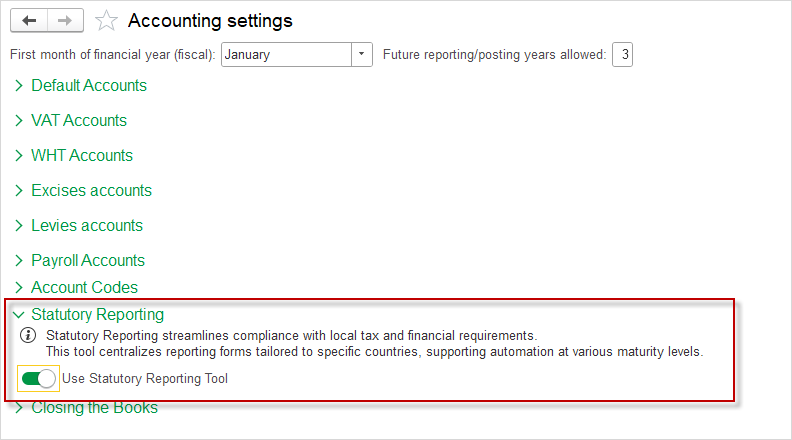Open the Excises accounts section
Viewport: 792px width, 440px height.
[91, 190]
